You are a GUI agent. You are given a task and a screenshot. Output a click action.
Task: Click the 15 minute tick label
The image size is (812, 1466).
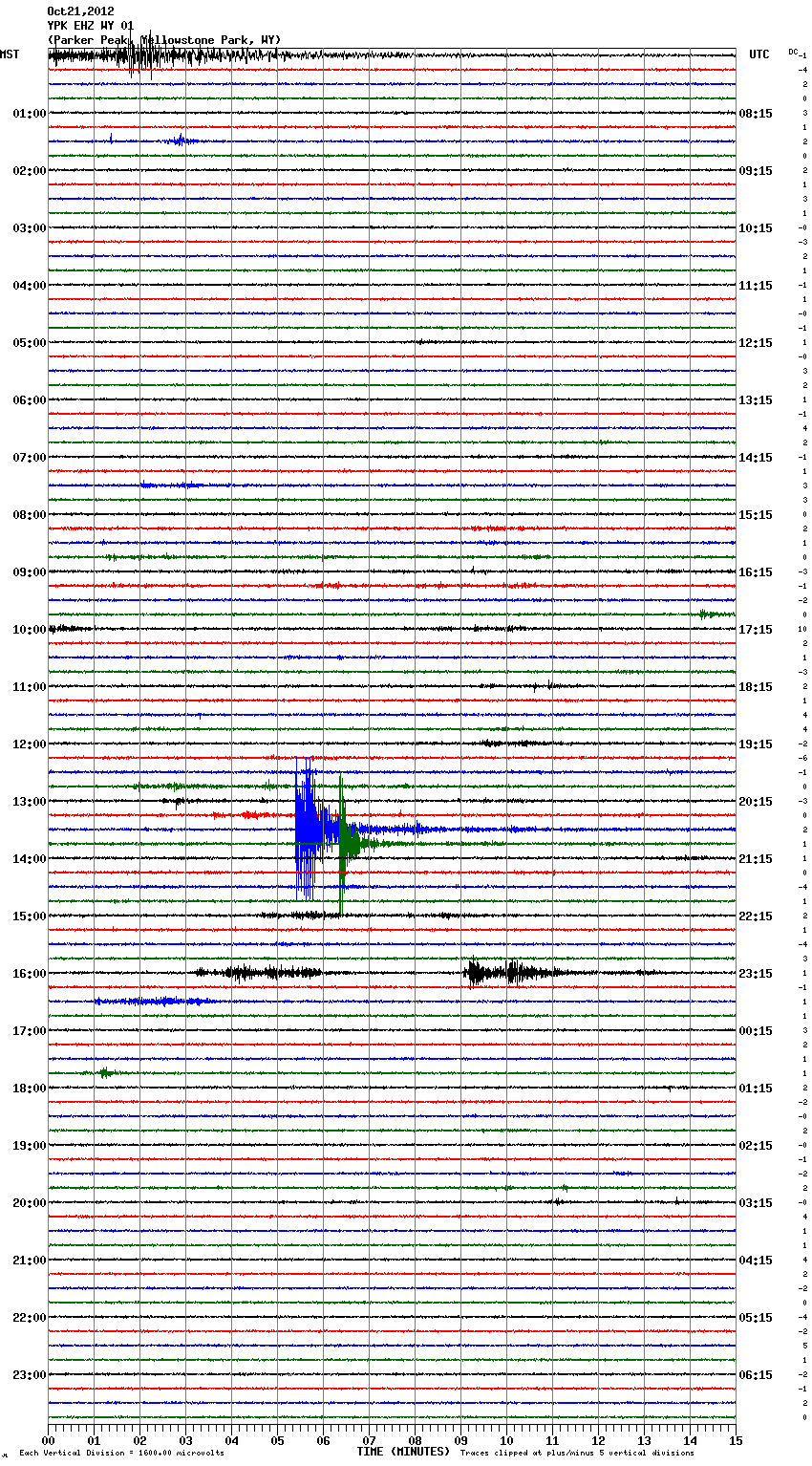736,1440
